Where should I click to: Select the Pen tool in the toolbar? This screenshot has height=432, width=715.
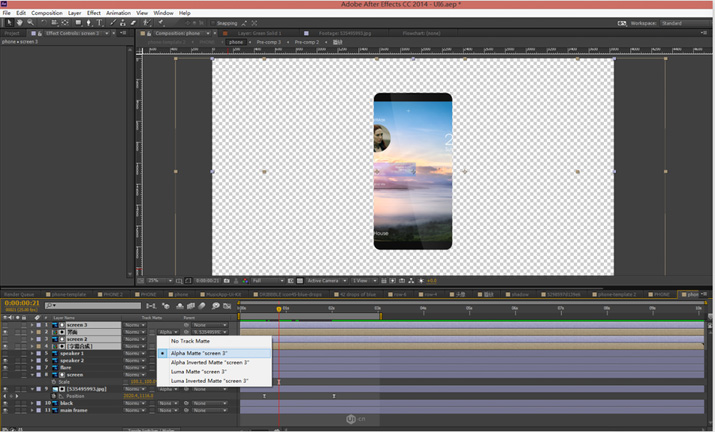[x=88, y=22]
